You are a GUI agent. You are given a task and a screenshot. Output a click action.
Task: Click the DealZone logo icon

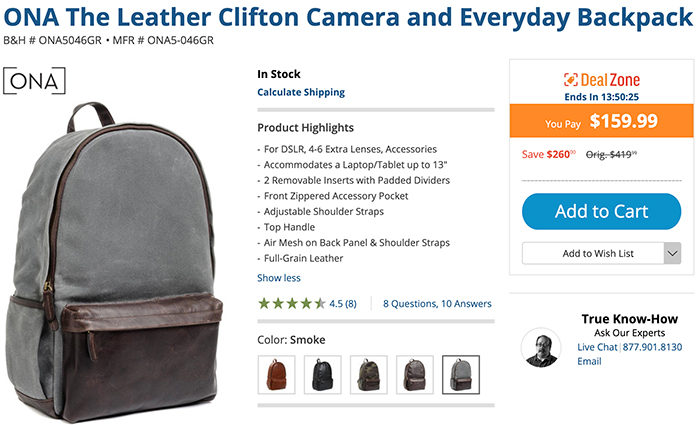tap(571, 80)
